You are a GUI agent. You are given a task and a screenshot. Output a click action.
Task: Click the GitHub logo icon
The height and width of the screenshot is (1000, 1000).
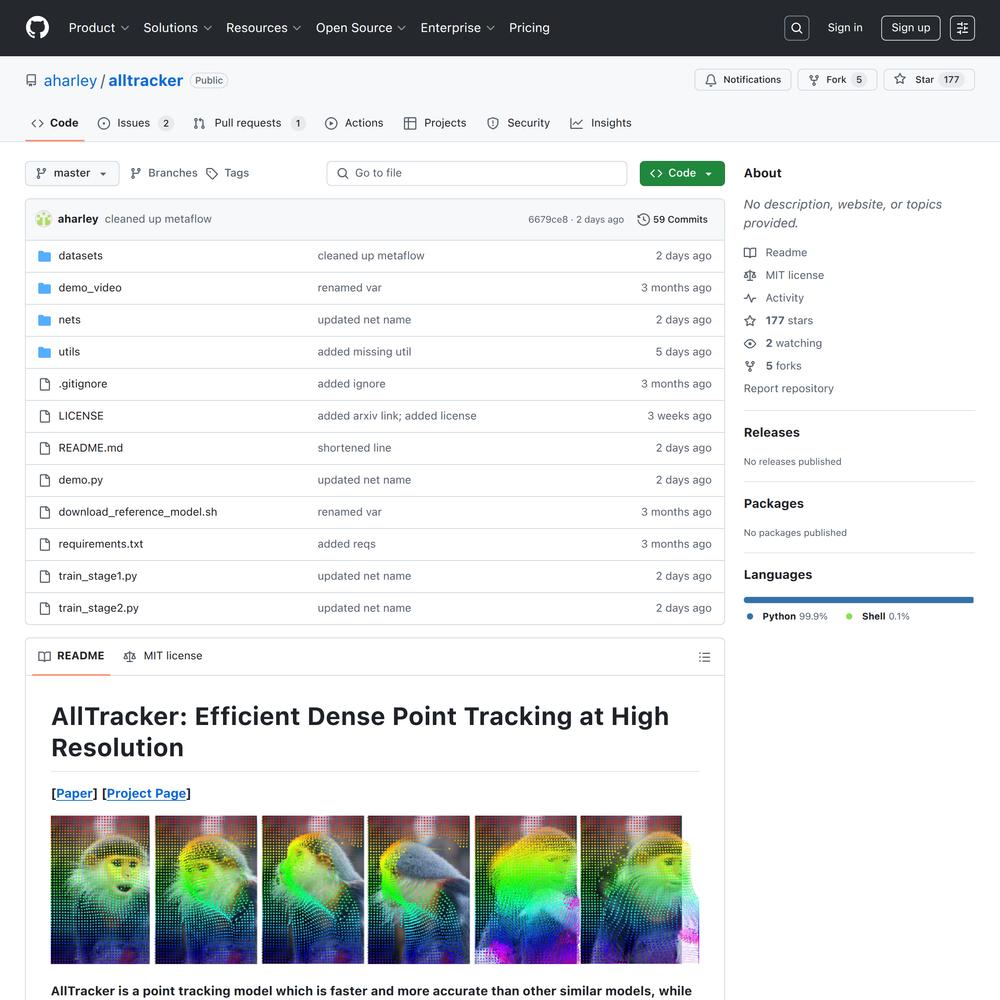point(38,27)
